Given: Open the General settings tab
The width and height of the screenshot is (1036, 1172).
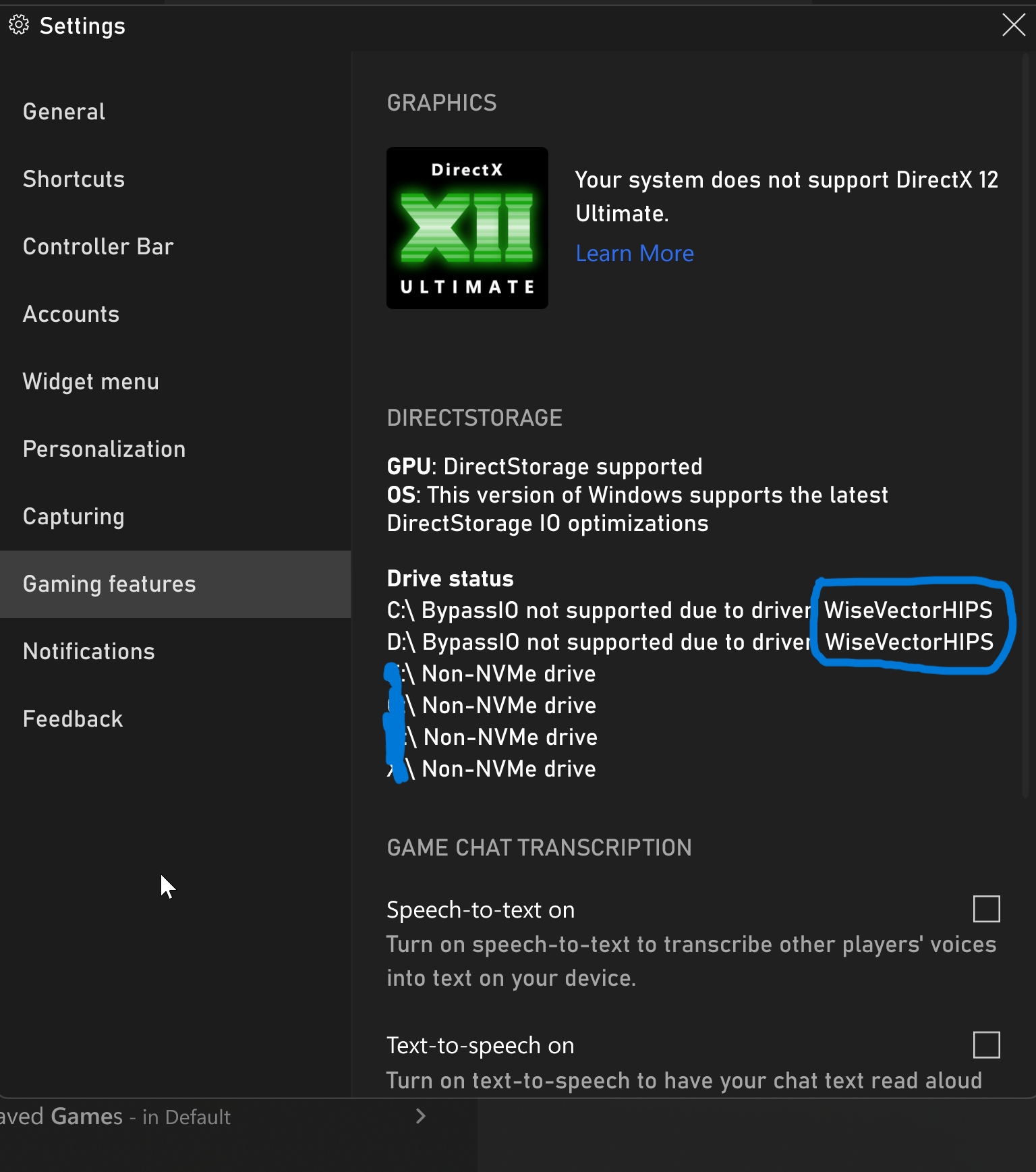Looking at the screenshot, I should (64, 112).
